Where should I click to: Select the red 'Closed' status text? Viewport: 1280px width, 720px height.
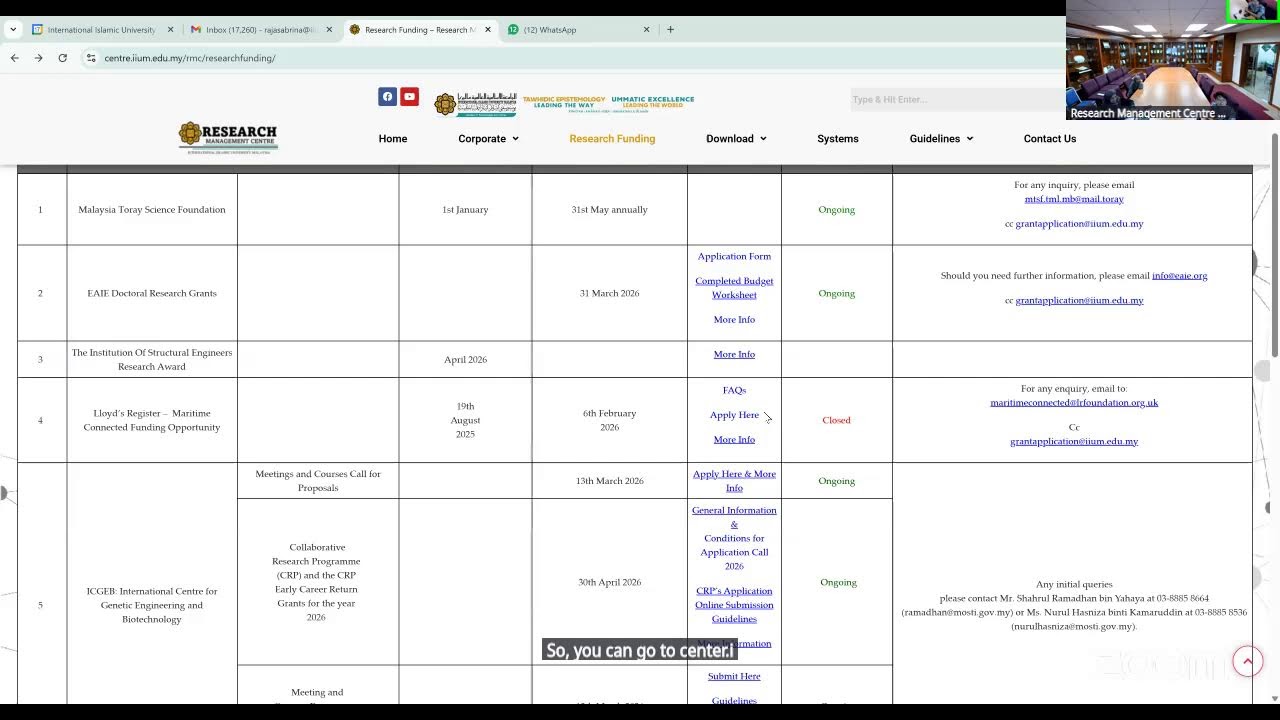tap(836, 421)
